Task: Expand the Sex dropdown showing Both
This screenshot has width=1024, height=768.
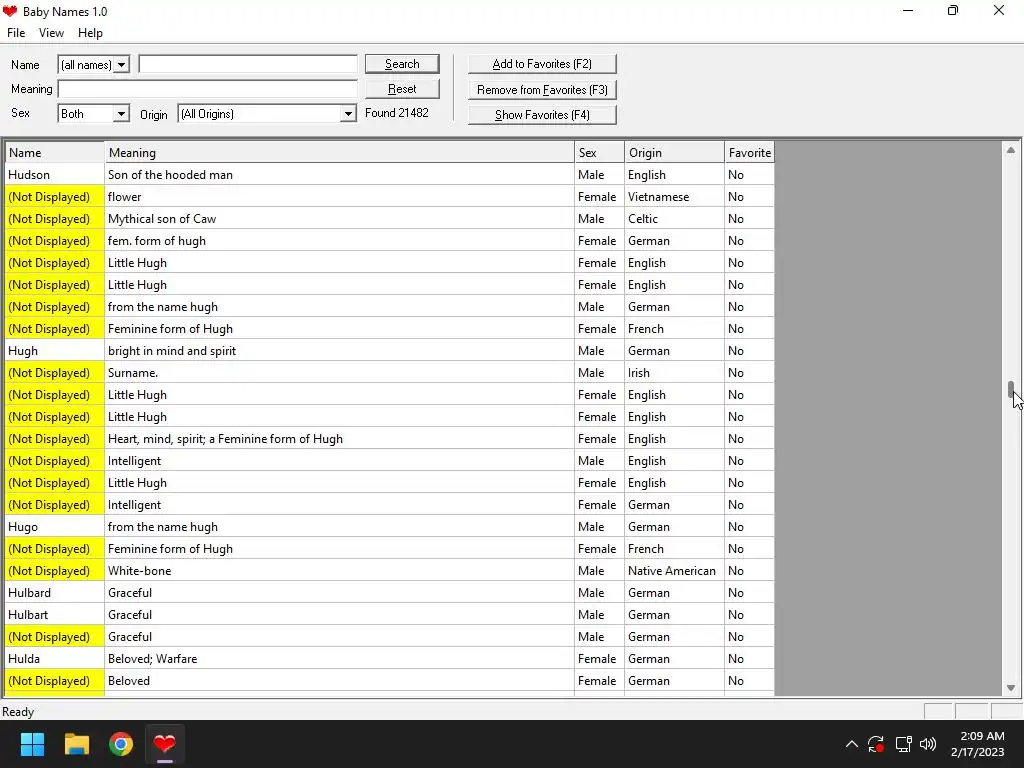Action: tap(121, 114)
